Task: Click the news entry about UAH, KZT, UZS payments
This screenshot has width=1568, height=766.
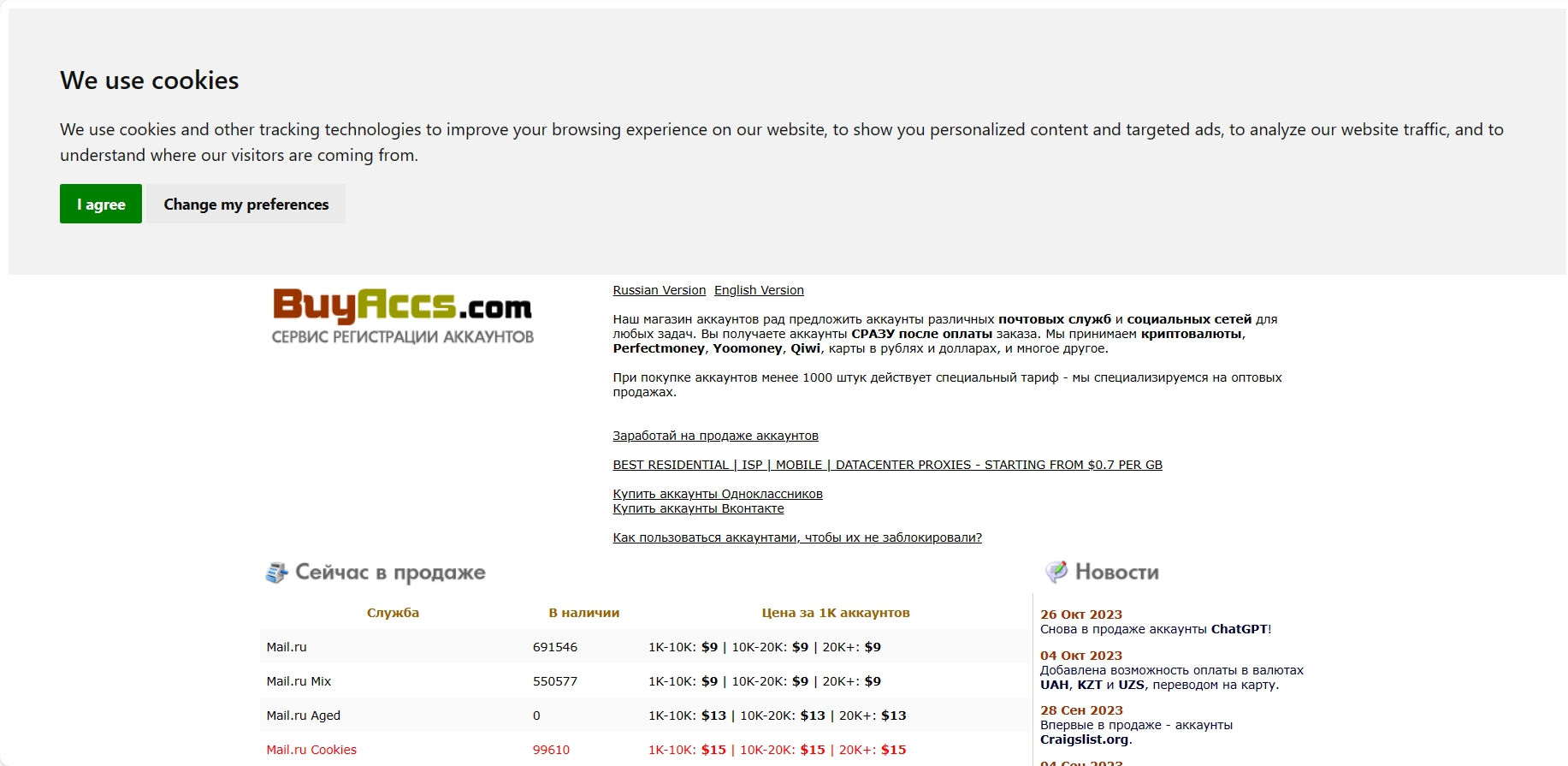Action: coord(1172,677)
